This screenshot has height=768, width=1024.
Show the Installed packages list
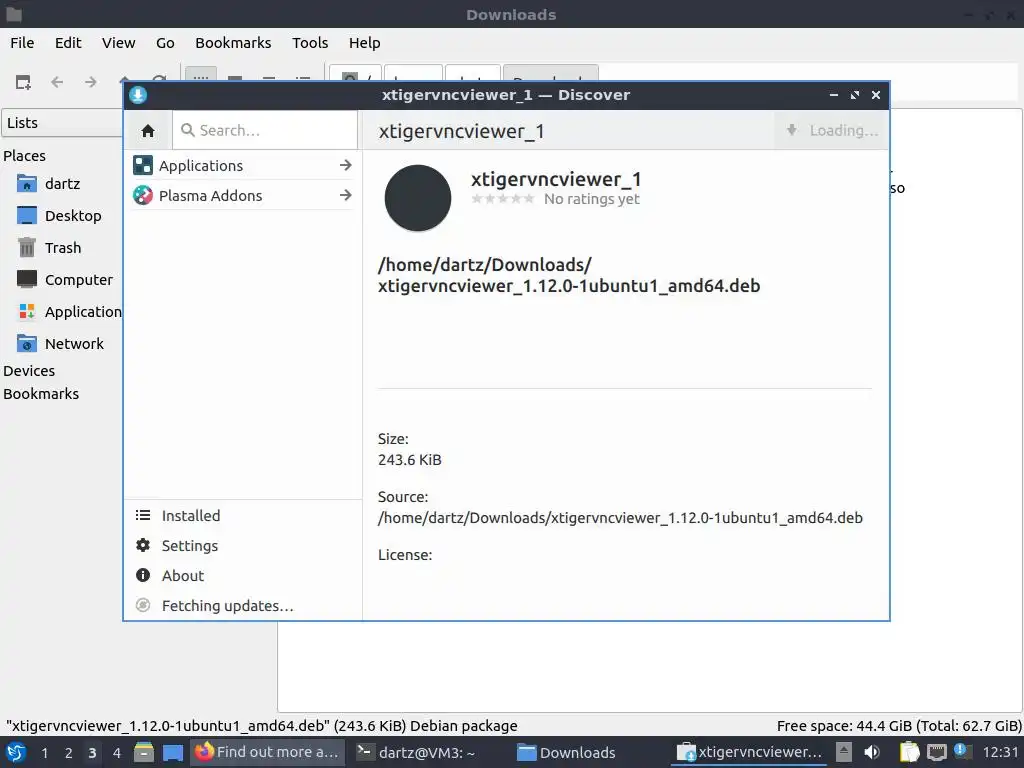pyautogui.click(x=242, y=516)
